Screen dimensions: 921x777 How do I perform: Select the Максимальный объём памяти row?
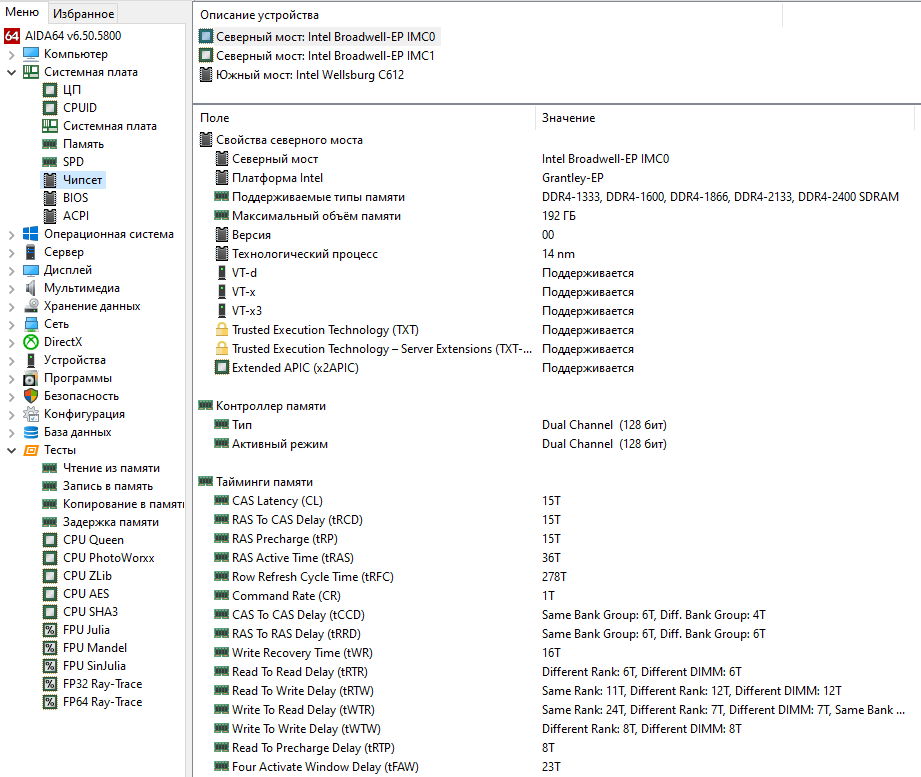pos(556,216)
